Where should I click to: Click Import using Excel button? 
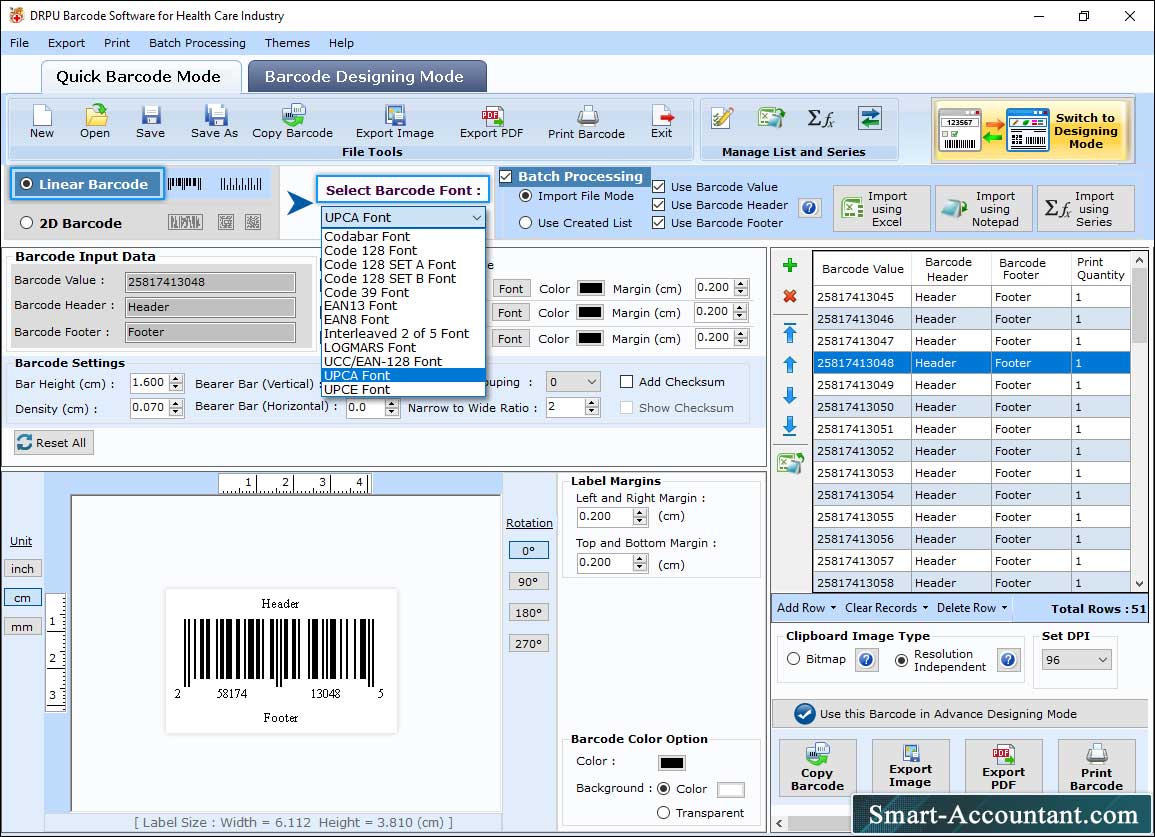[x=882, y=209]
